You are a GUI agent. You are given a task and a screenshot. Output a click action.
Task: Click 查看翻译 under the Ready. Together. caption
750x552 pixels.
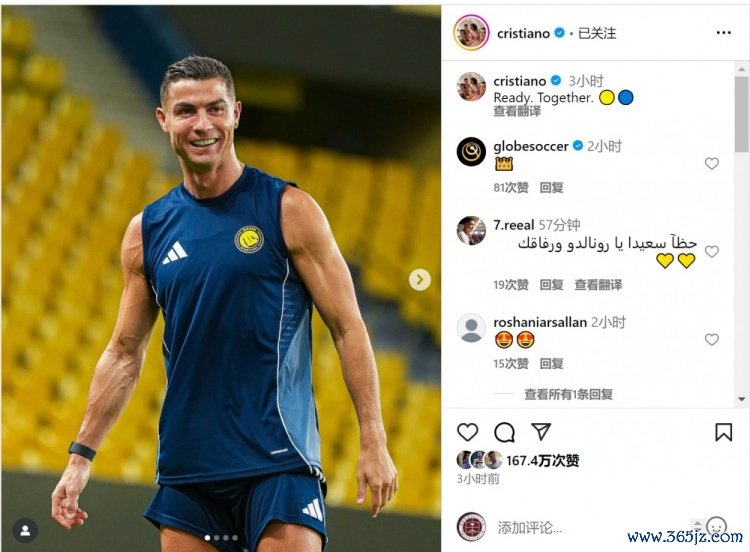pos(517,111)
